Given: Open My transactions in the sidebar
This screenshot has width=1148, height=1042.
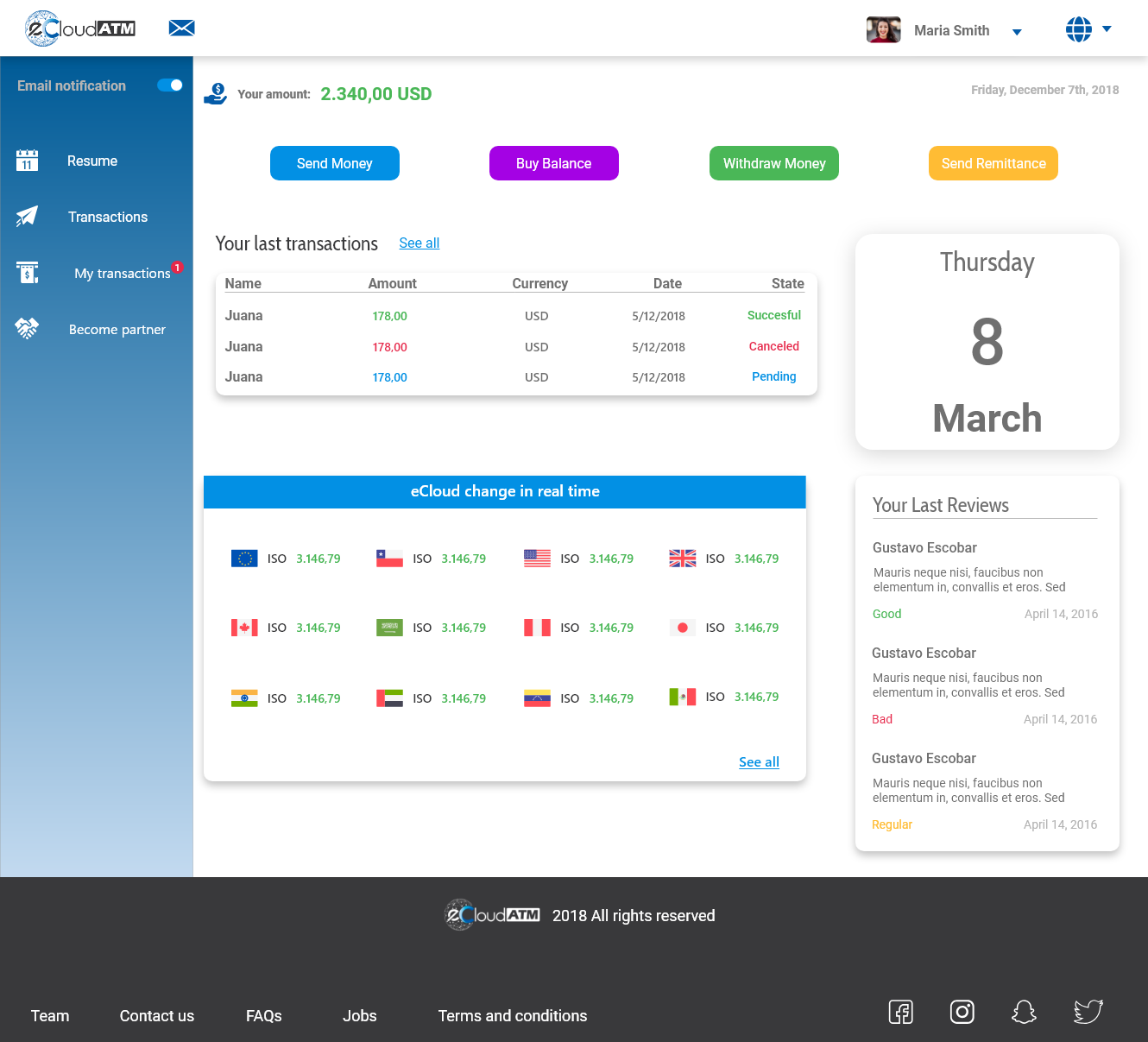Looking at the screenshot, I should [123, 274].
